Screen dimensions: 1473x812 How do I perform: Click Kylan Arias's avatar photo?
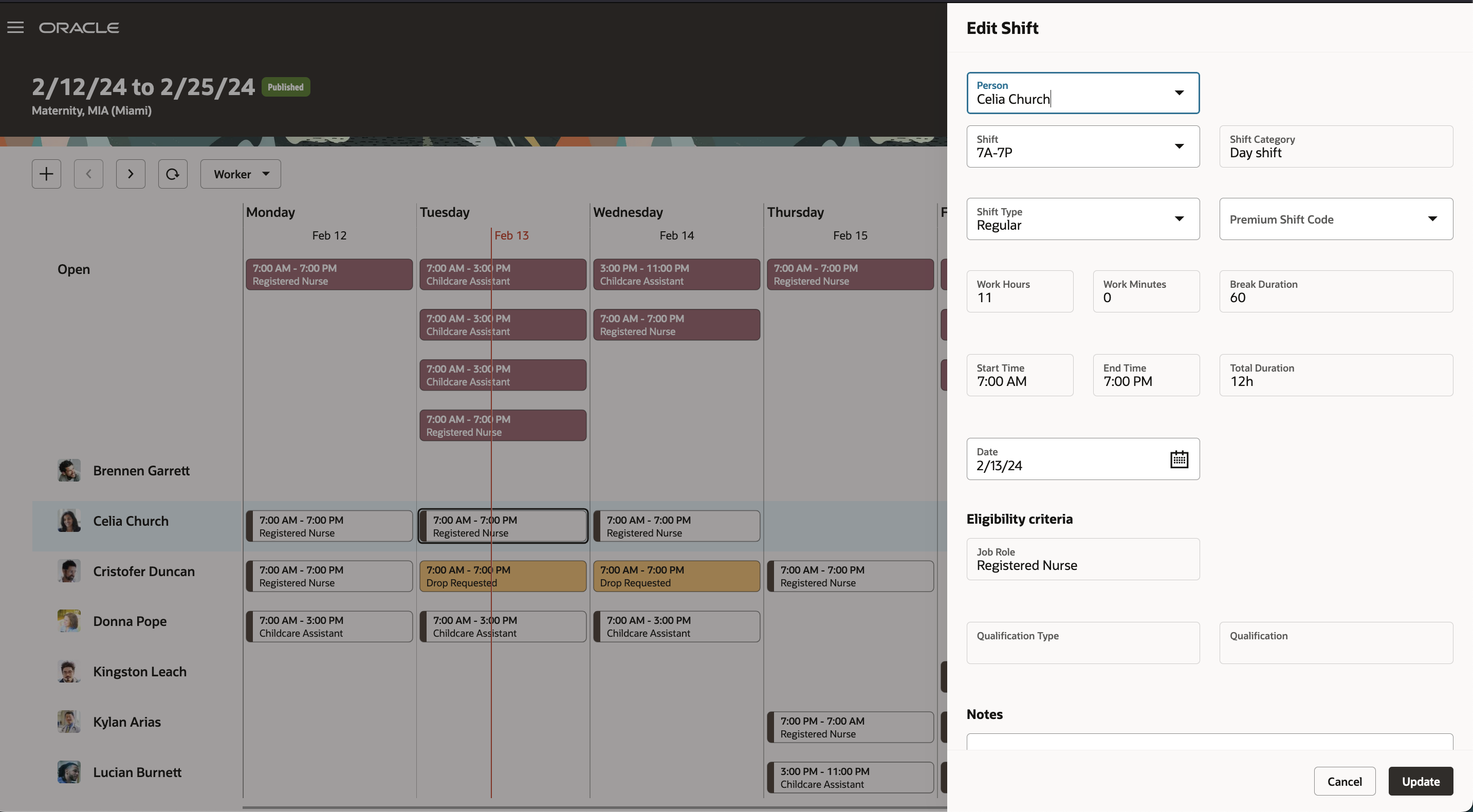(69, 722)
